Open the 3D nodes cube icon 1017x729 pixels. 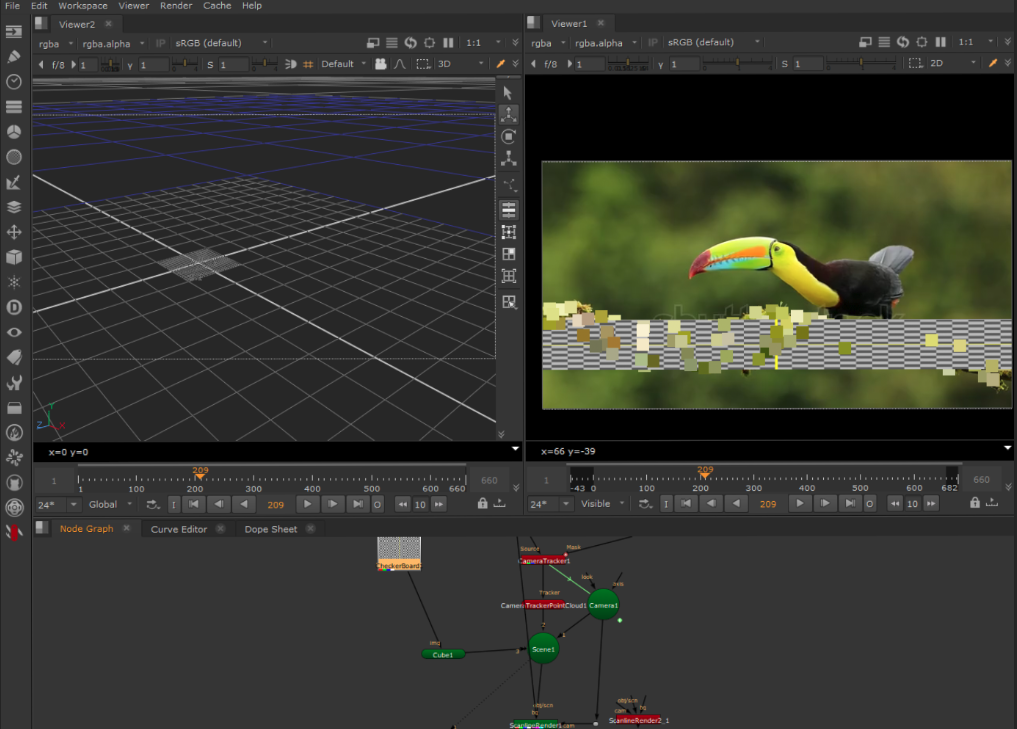14,257
